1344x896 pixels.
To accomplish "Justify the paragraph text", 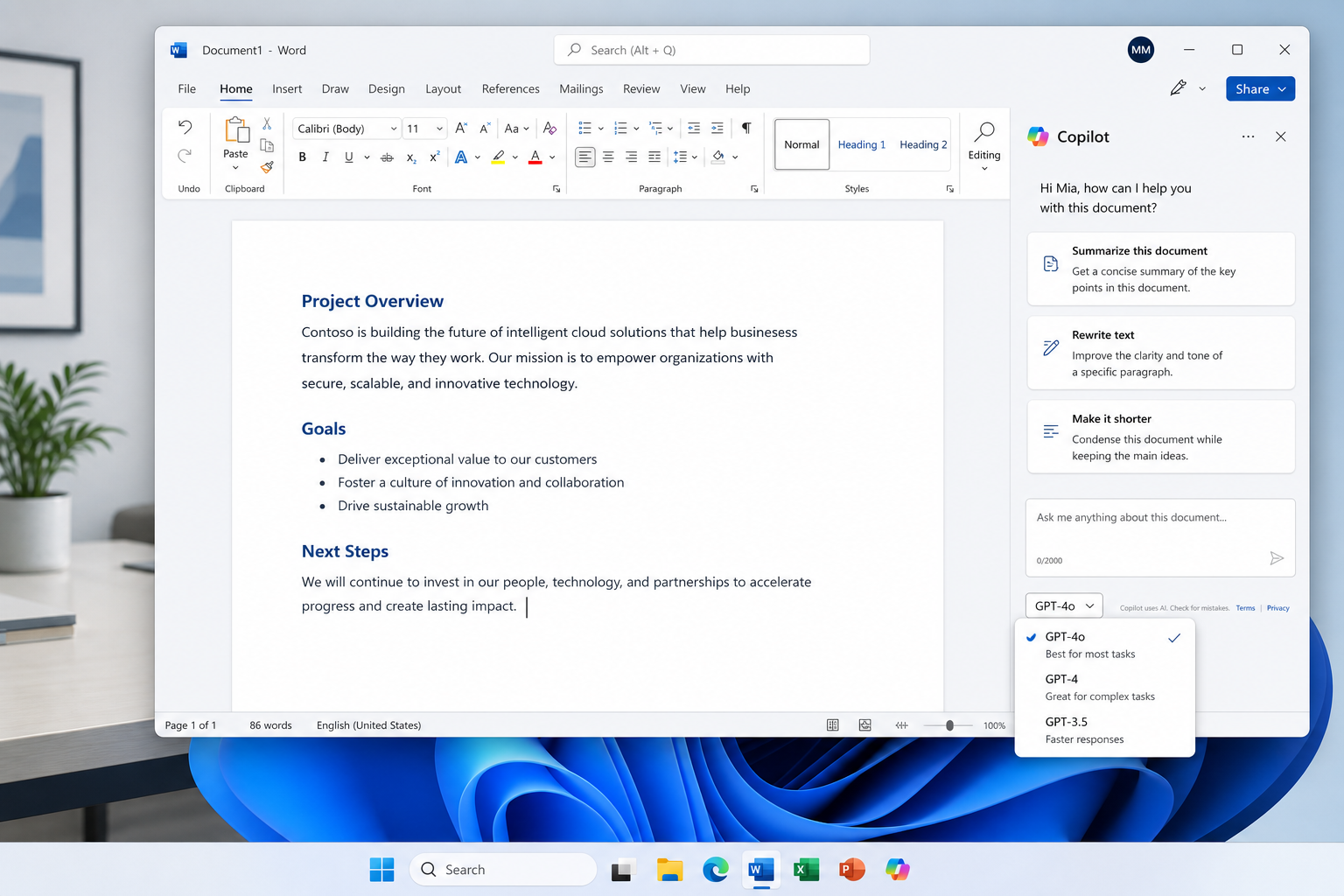I will [x=654, y=157].
